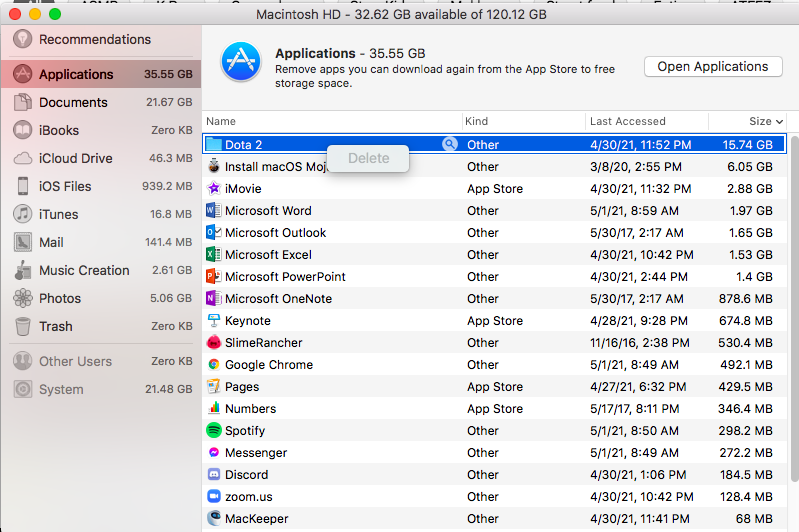Click the Microsoft Word icon
The width and height of the screenshot is (799, 532).
pyautogui.click(x=214, y=210)
